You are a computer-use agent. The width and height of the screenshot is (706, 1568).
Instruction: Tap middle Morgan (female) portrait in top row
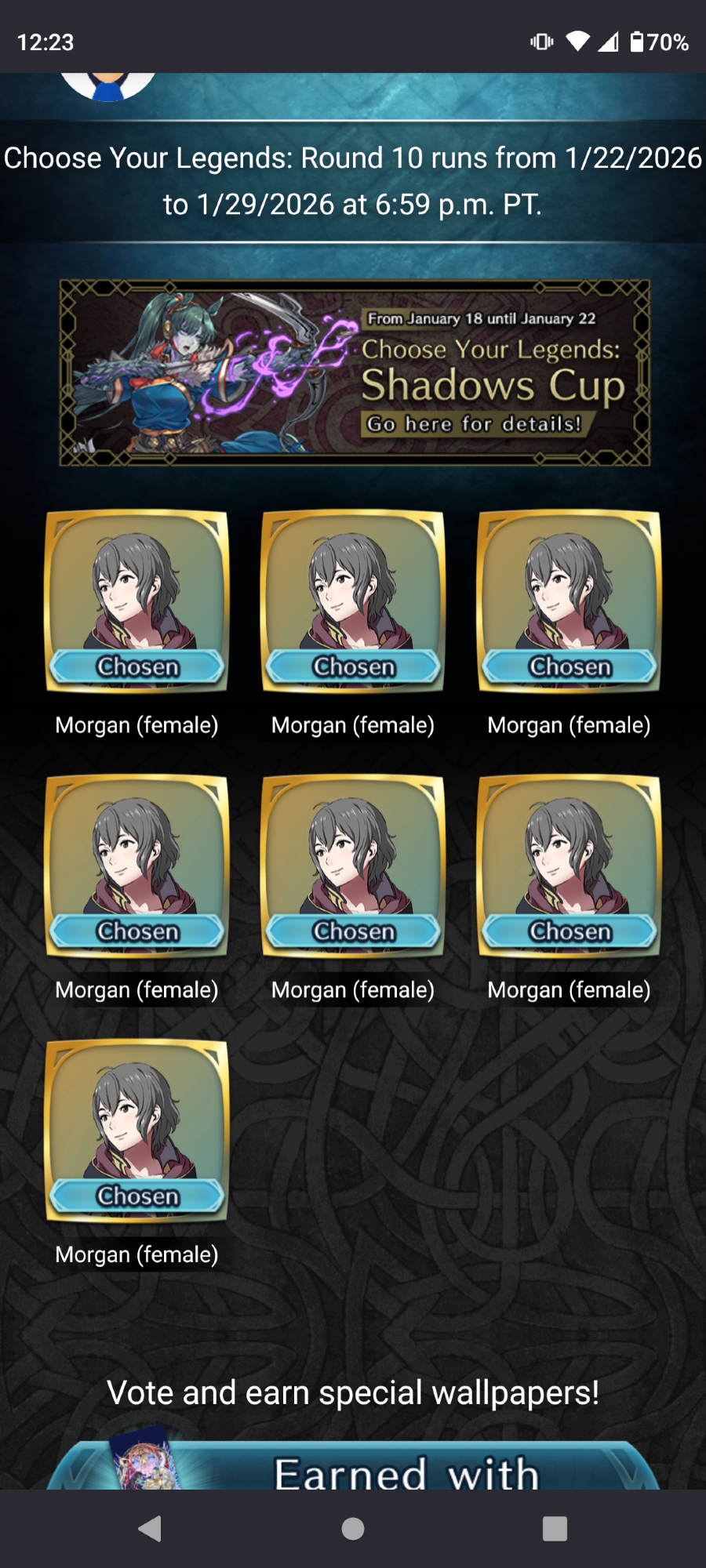(353, 601)
